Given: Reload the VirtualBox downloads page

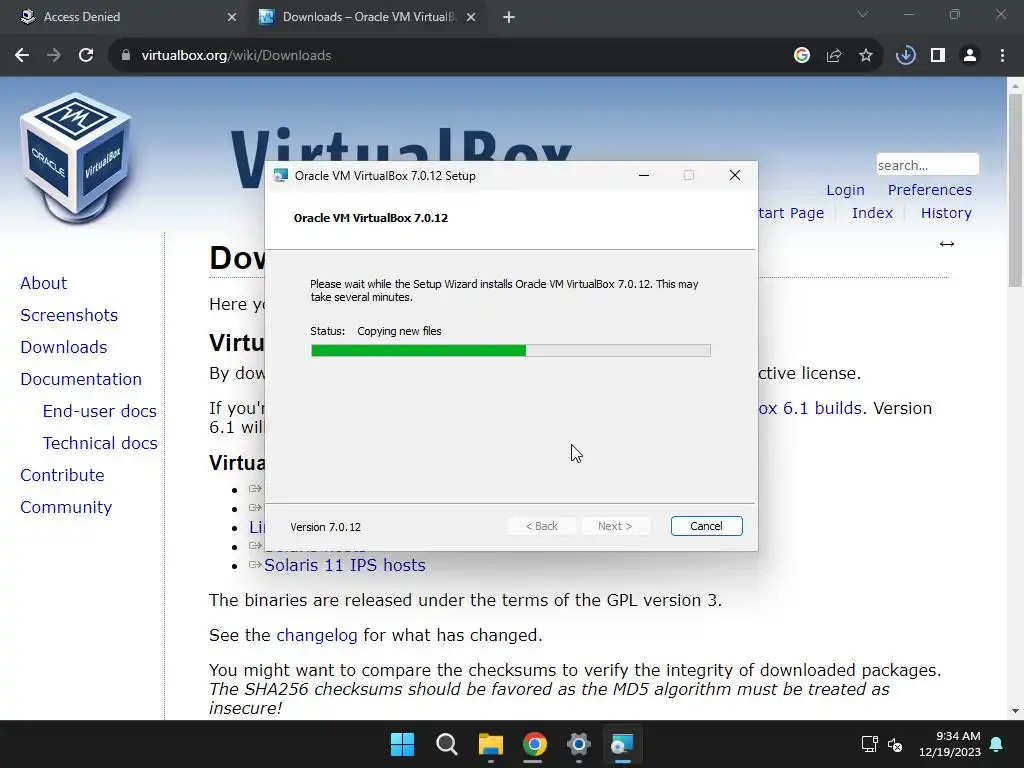Looking at the screenshot, I should point(86,56).
